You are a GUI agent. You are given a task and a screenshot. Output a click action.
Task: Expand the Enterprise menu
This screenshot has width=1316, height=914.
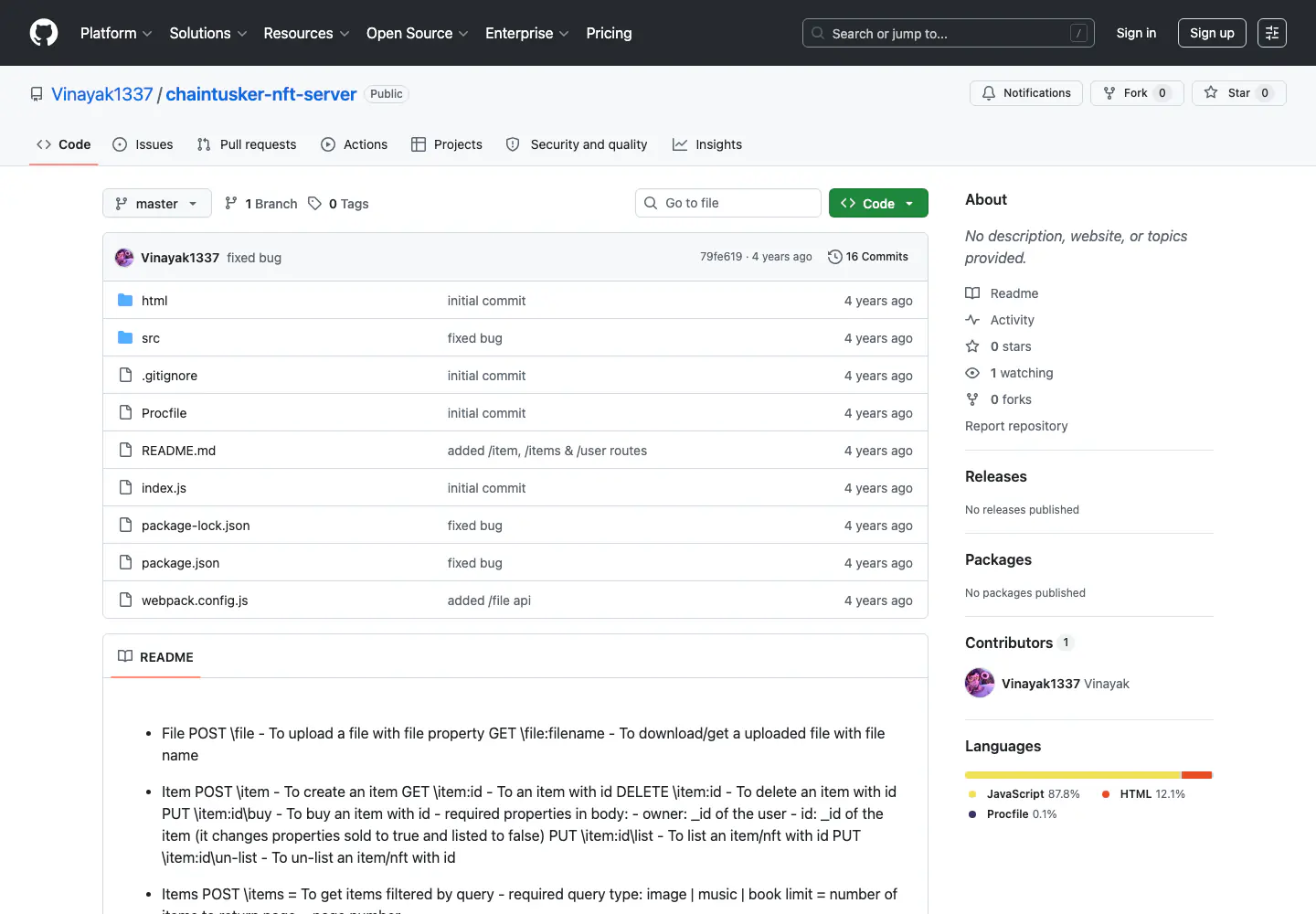(527, 33)
